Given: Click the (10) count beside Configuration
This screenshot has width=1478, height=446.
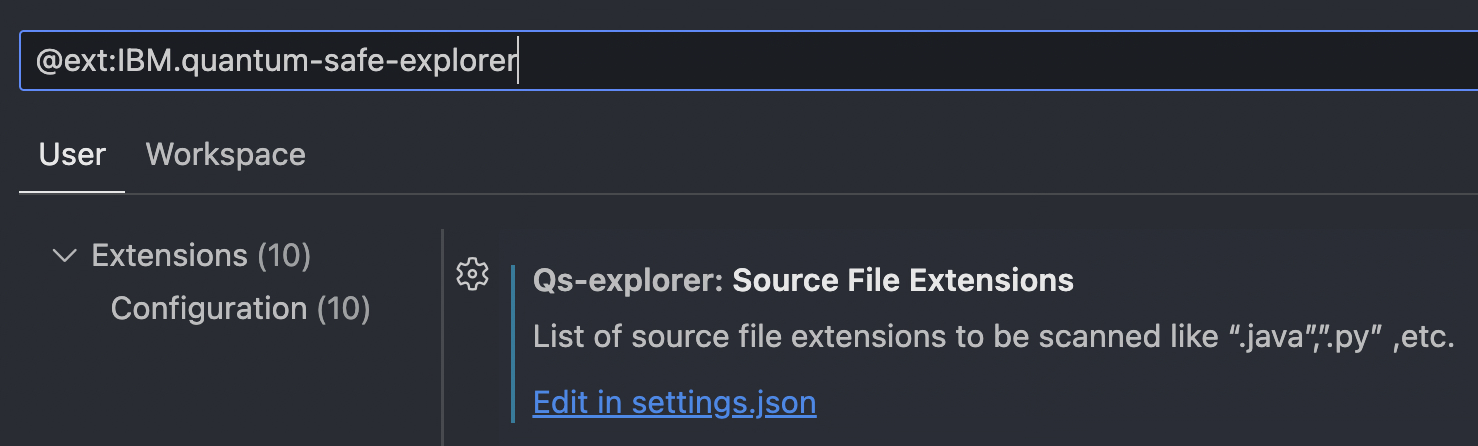Looking at the screenshot, I should tap(344, 308).
